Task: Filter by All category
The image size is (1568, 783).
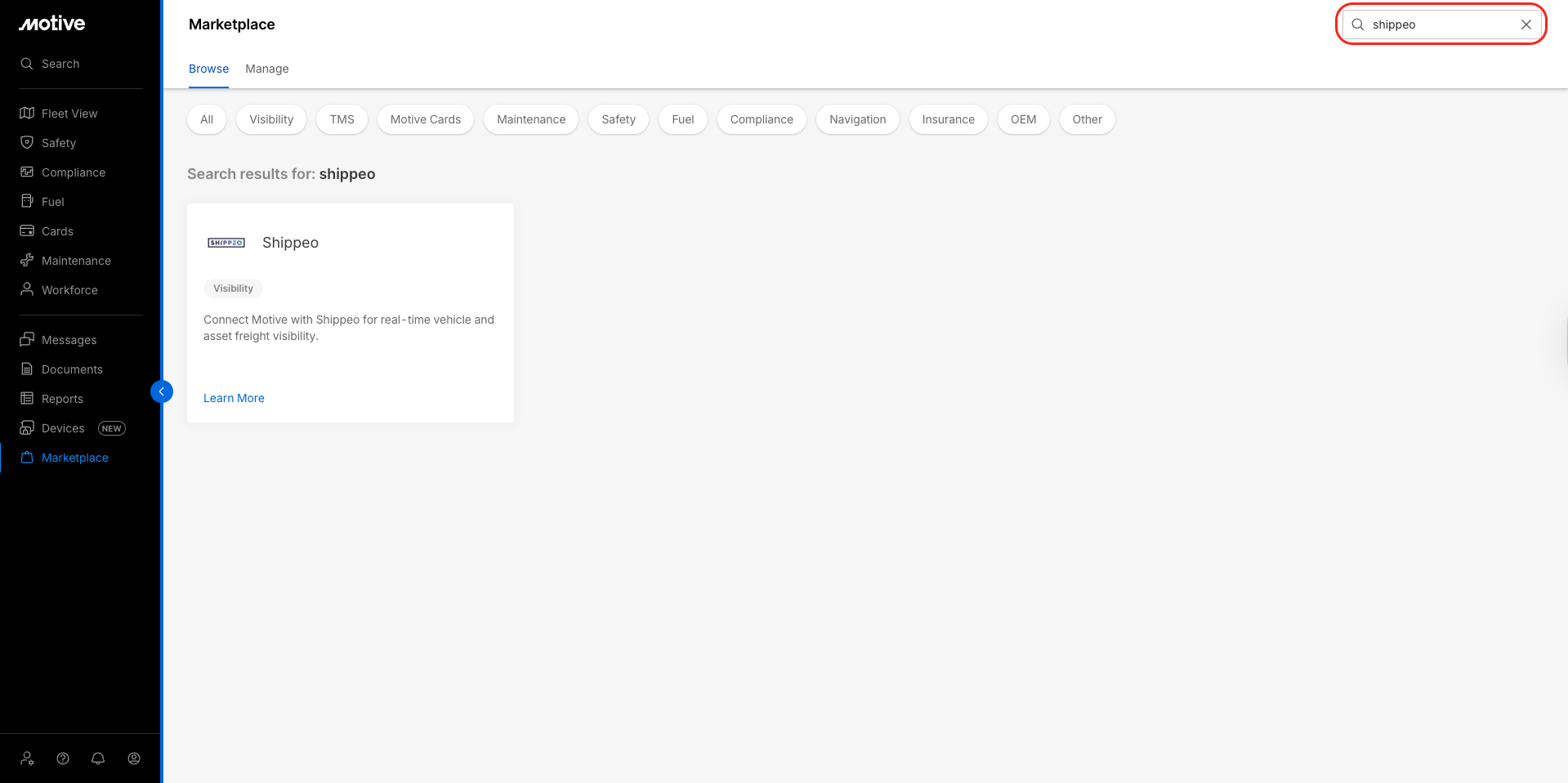Action: pos(207,119)
